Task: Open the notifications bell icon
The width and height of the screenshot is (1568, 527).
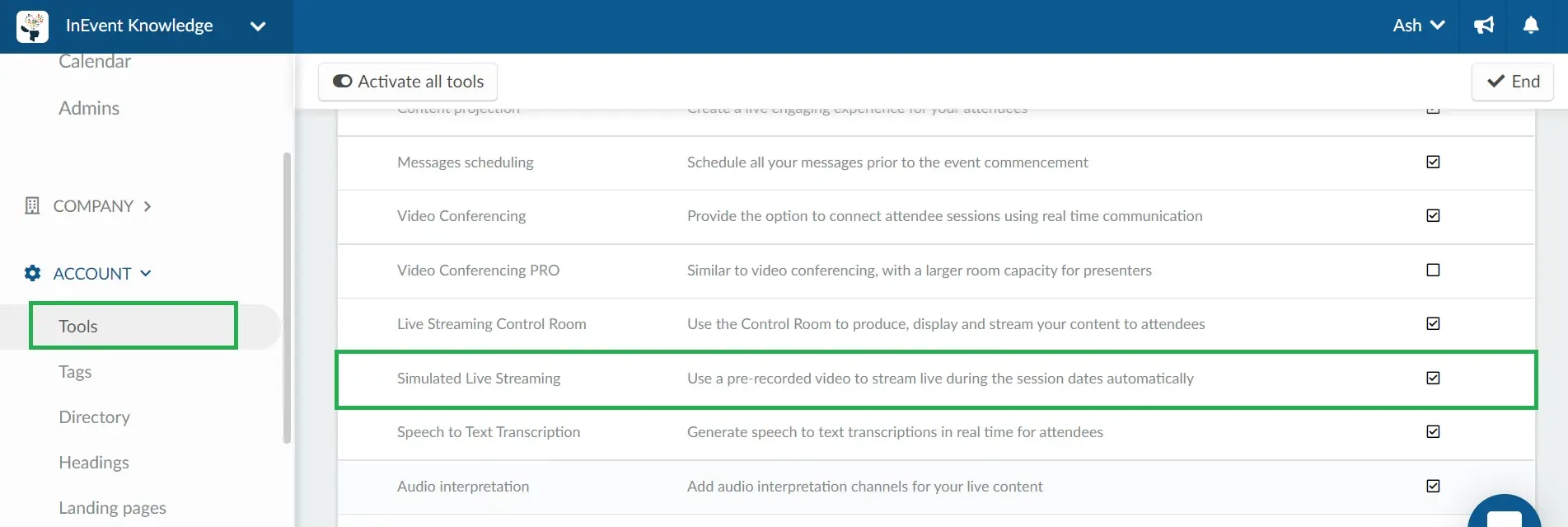Action: (1531, 26)
